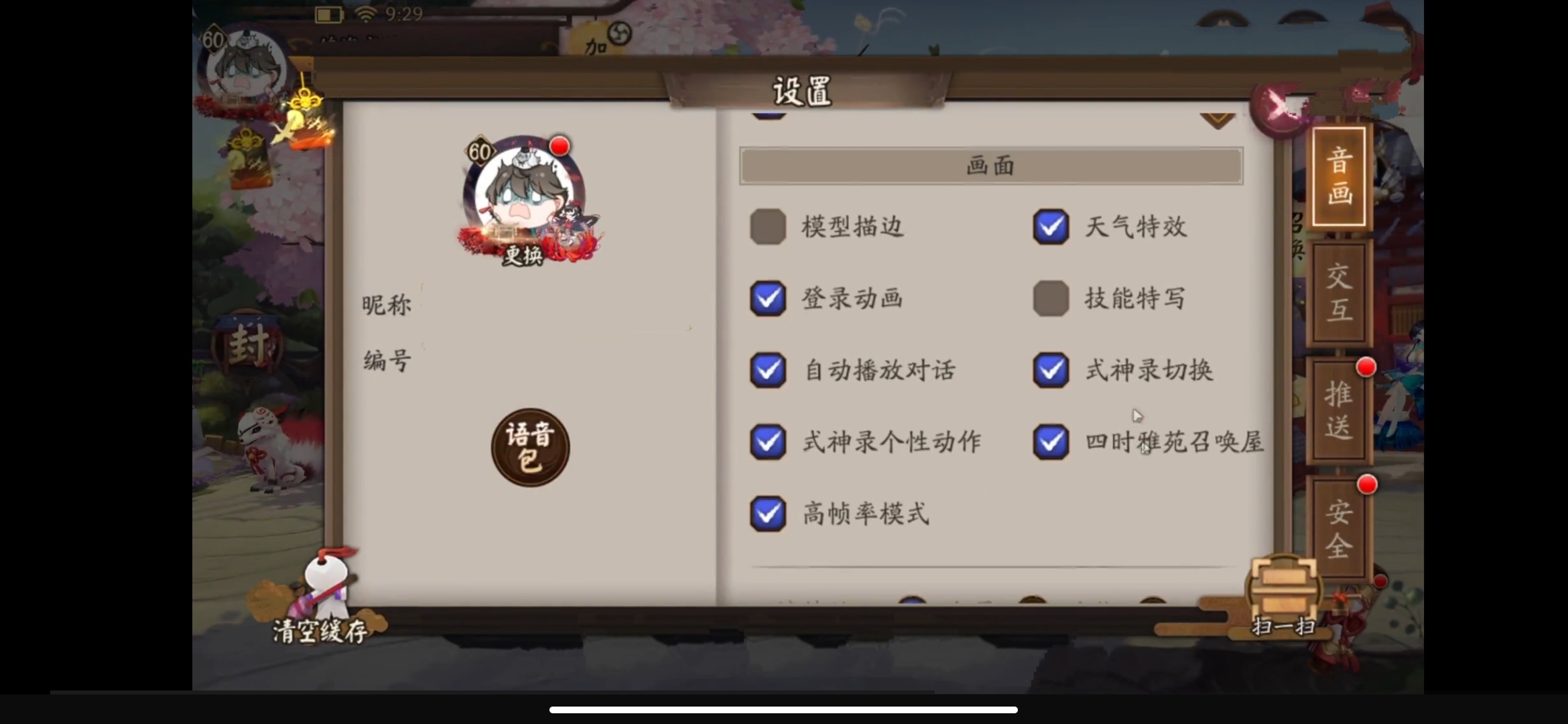Switch to the 推送 tab

click(1338, 410)
